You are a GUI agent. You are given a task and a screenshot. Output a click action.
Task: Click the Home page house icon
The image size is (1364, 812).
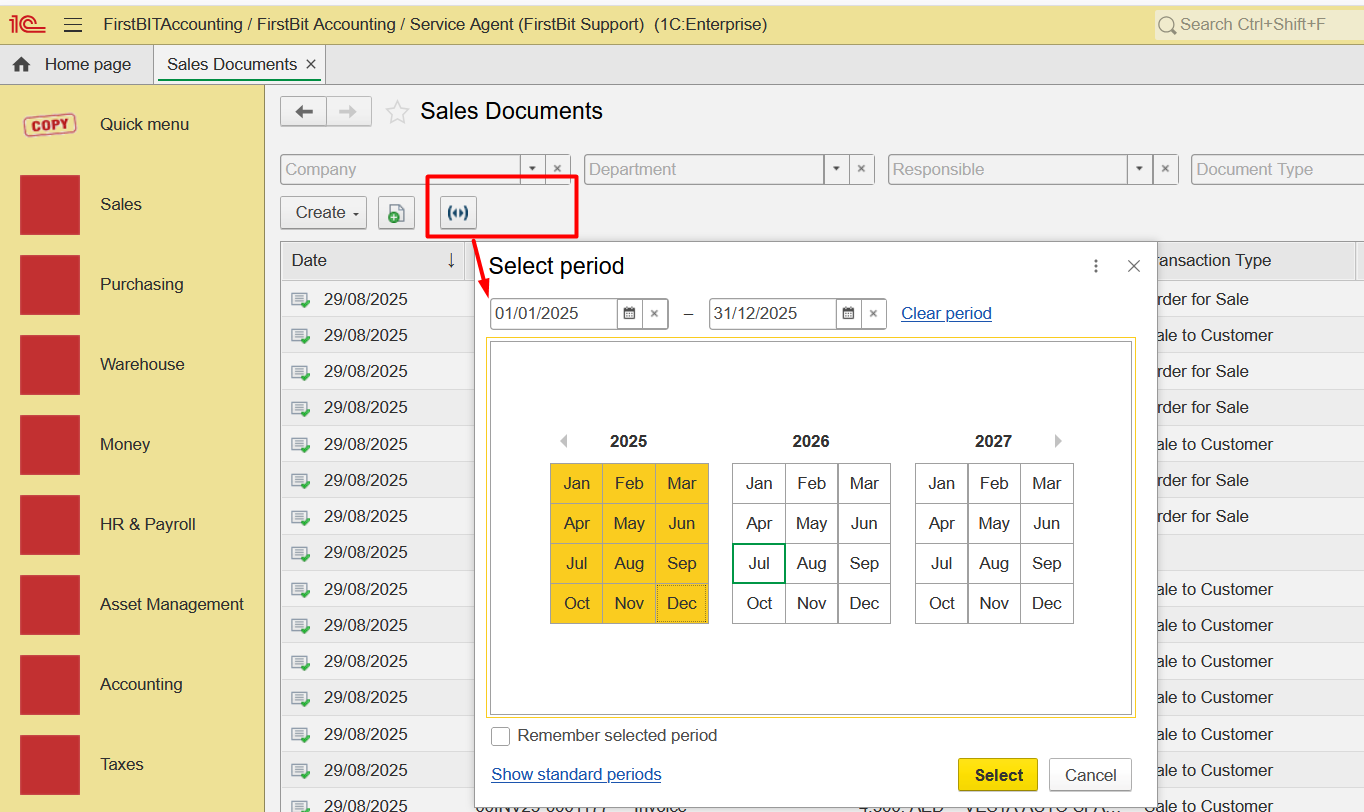click(21, 65)
